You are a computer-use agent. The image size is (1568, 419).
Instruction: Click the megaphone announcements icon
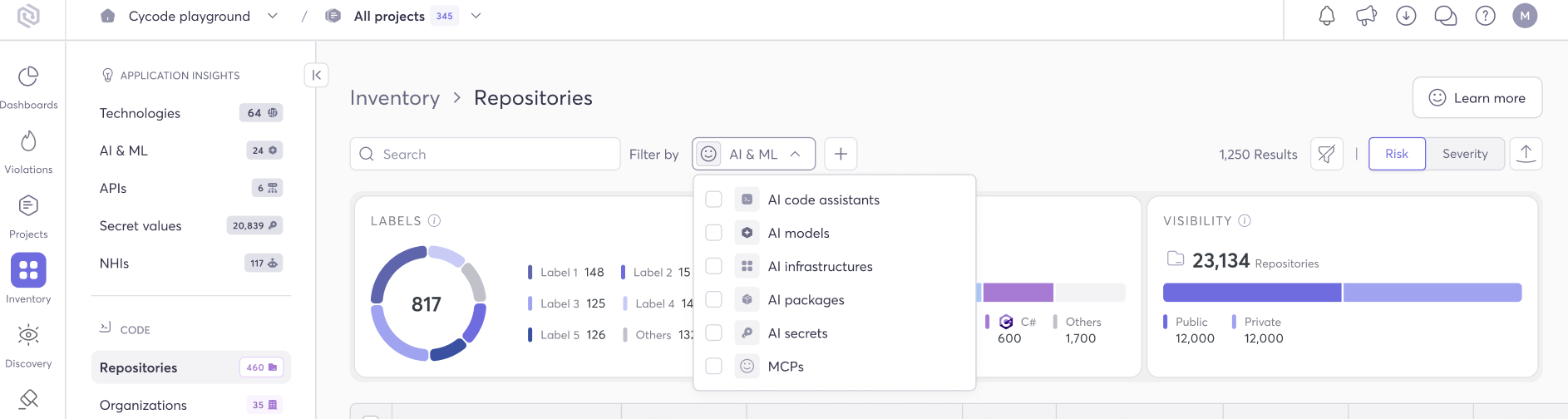(1366, 16)
